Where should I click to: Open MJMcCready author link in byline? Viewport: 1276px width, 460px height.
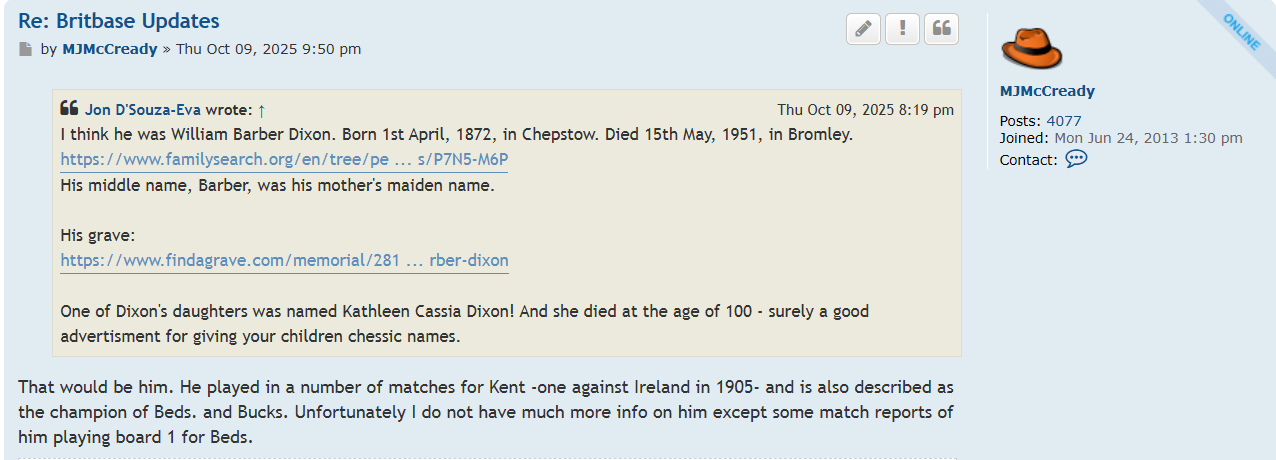click(110, 49)
